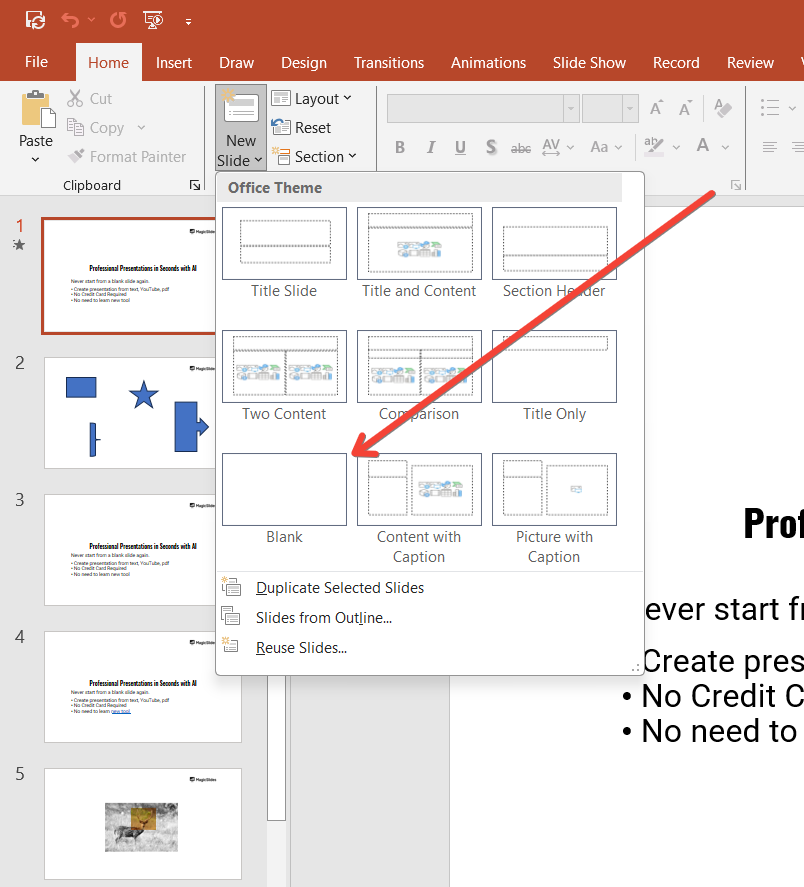Image resolution: width=804 pixels, height=887 pixels.
Task: Toggle Bold formatting
Action: tap(400, 148)
